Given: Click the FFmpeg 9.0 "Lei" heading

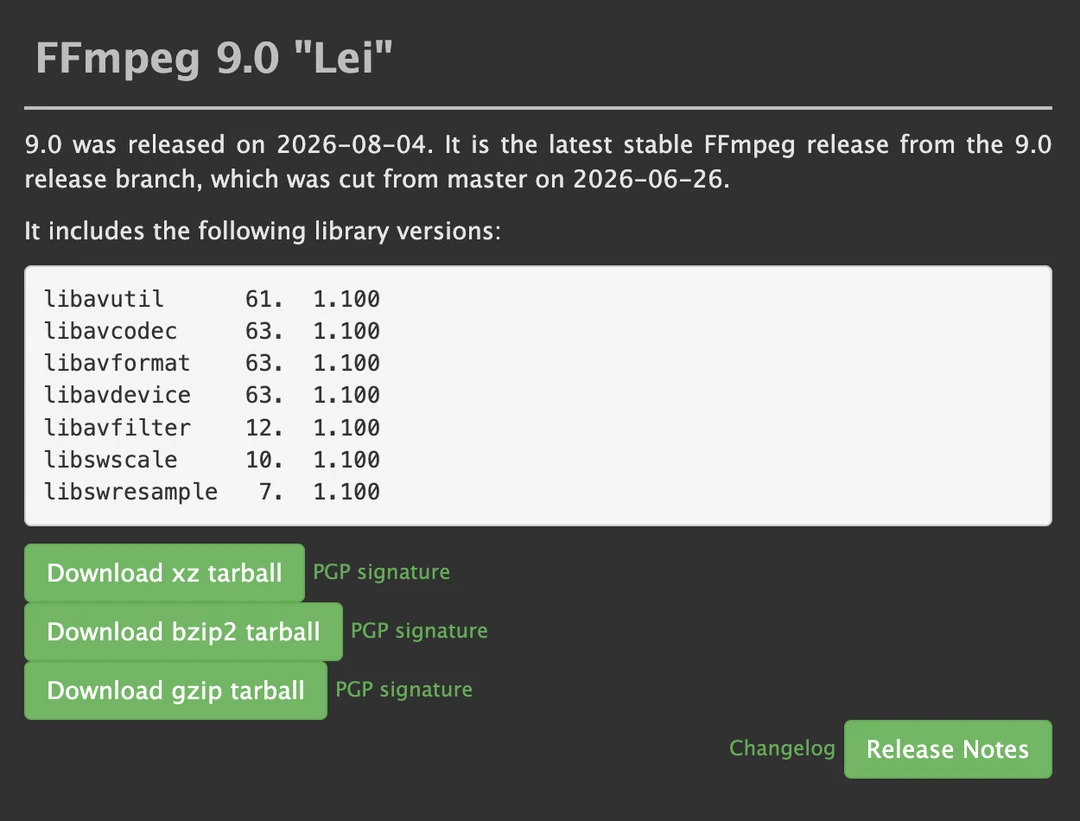Looking at the screenshot, I should tap(214, 57).
